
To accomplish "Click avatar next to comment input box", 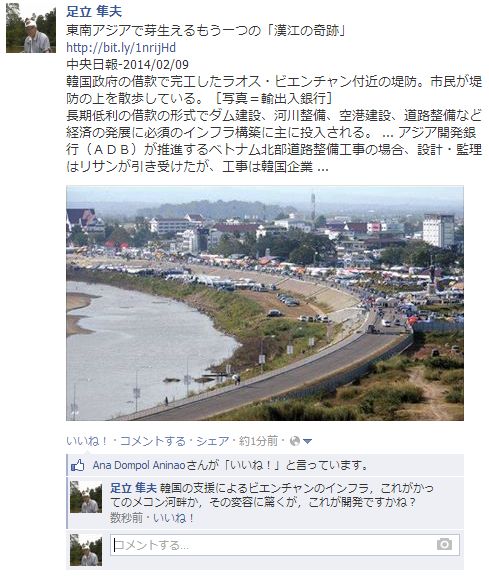I will tap(86, 550).
